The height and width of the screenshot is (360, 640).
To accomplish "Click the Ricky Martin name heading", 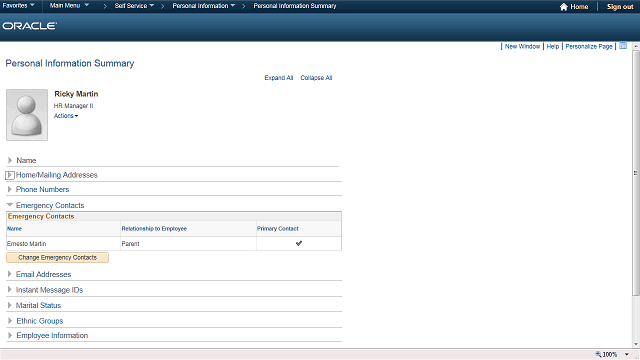I will point(76,94).
